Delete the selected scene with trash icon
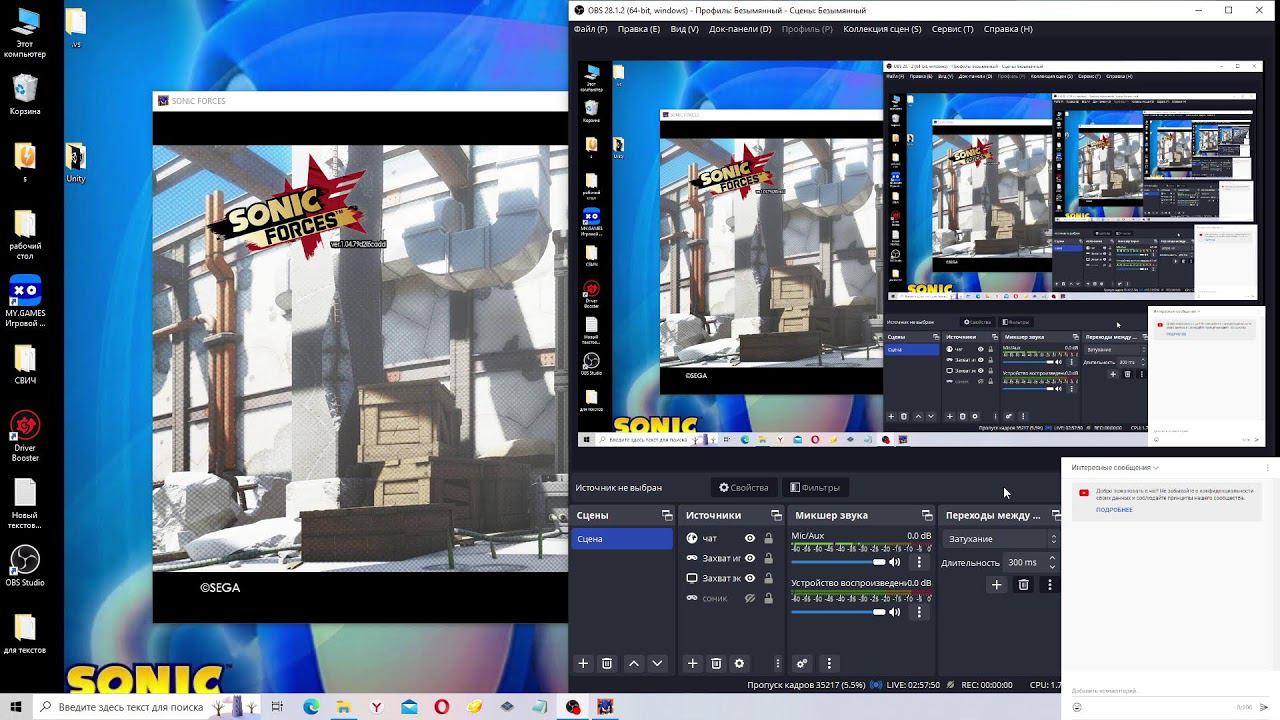The height and width of the screenshot is (720, 1280). click(x=607, y=663)
